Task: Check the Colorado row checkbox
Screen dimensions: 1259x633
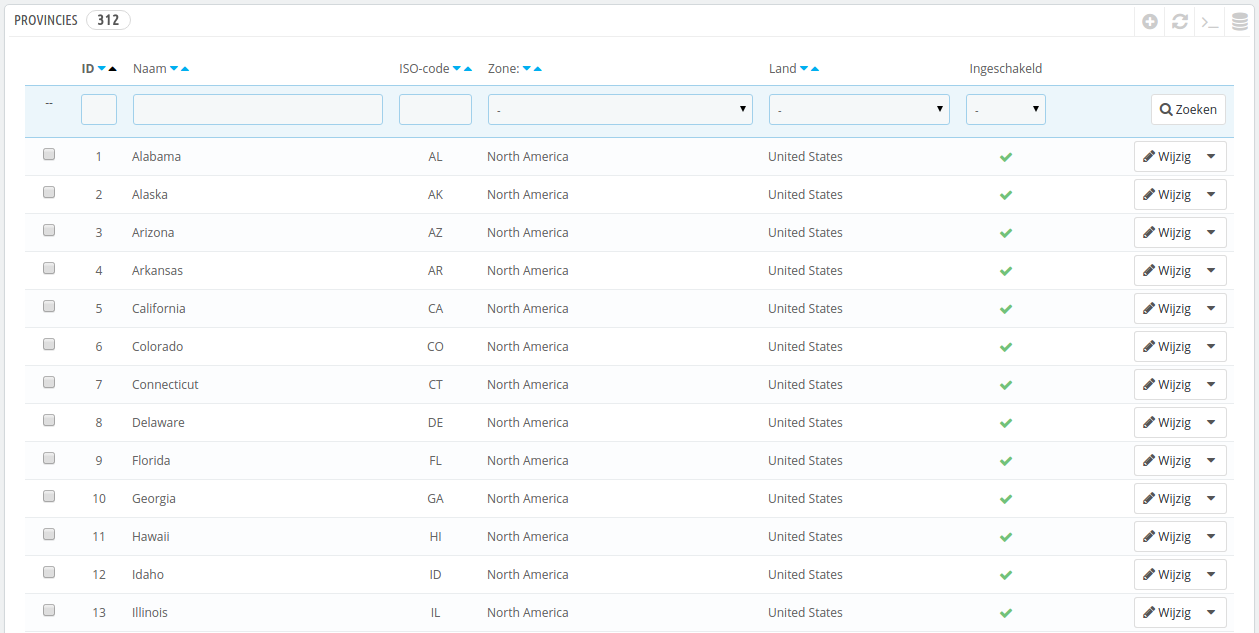Action: click(49, 344)
